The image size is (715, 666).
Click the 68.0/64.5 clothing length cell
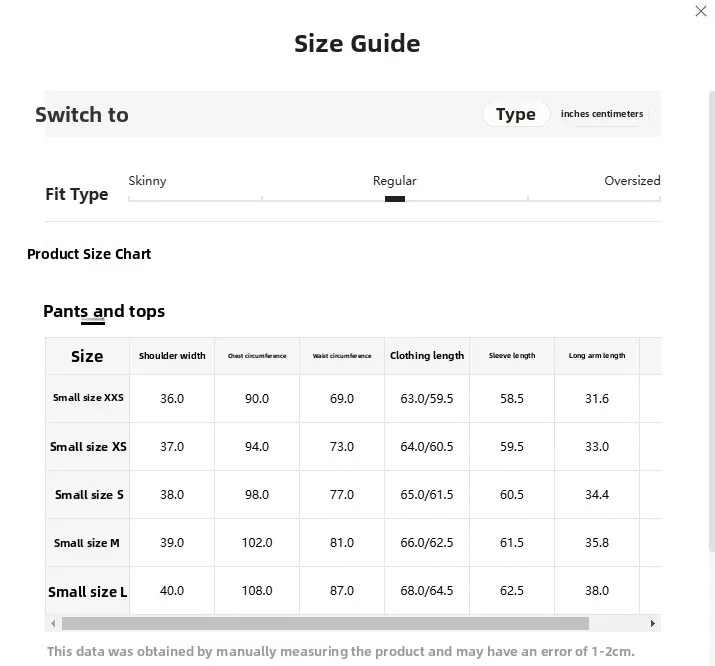(427, 591)
